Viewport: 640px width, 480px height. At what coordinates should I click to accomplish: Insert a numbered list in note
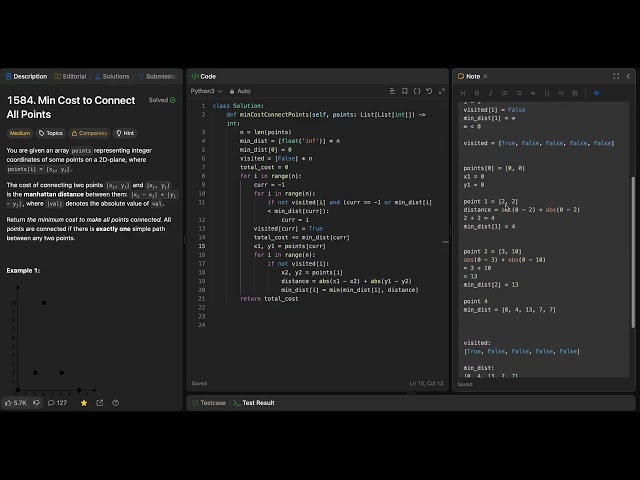pos(519,93)
